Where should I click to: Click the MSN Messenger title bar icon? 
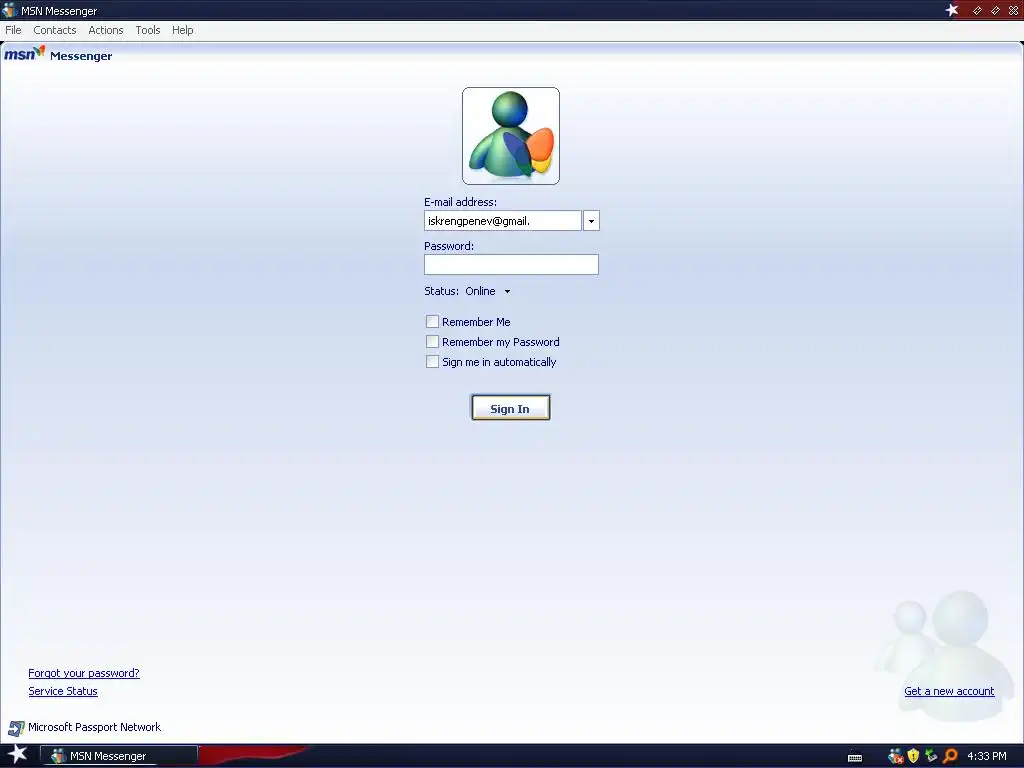click(9, 10)
